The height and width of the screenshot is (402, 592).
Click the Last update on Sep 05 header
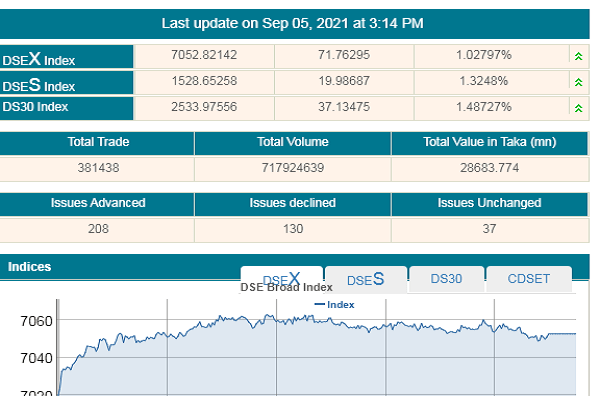[293, 23]
